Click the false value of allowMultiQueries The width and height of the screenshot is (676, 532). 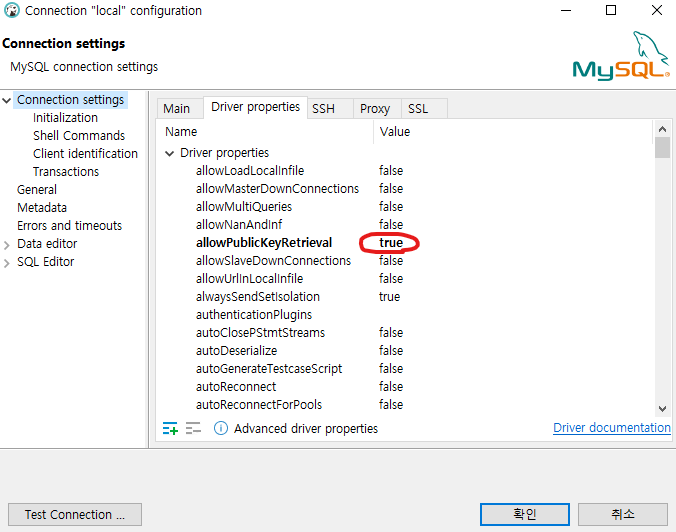[391, 207]
